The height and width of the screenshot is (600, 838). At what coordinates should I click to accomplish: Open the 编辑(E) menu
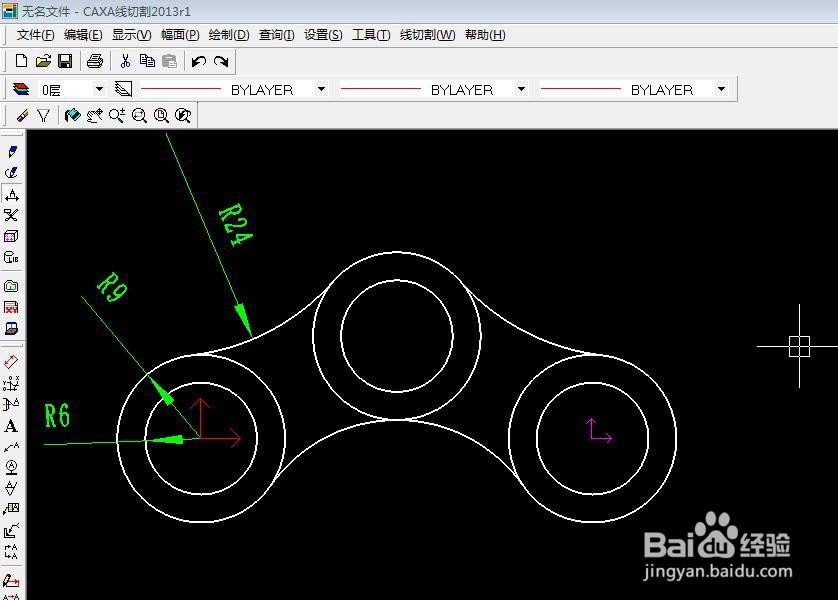(x=83, y=35)
